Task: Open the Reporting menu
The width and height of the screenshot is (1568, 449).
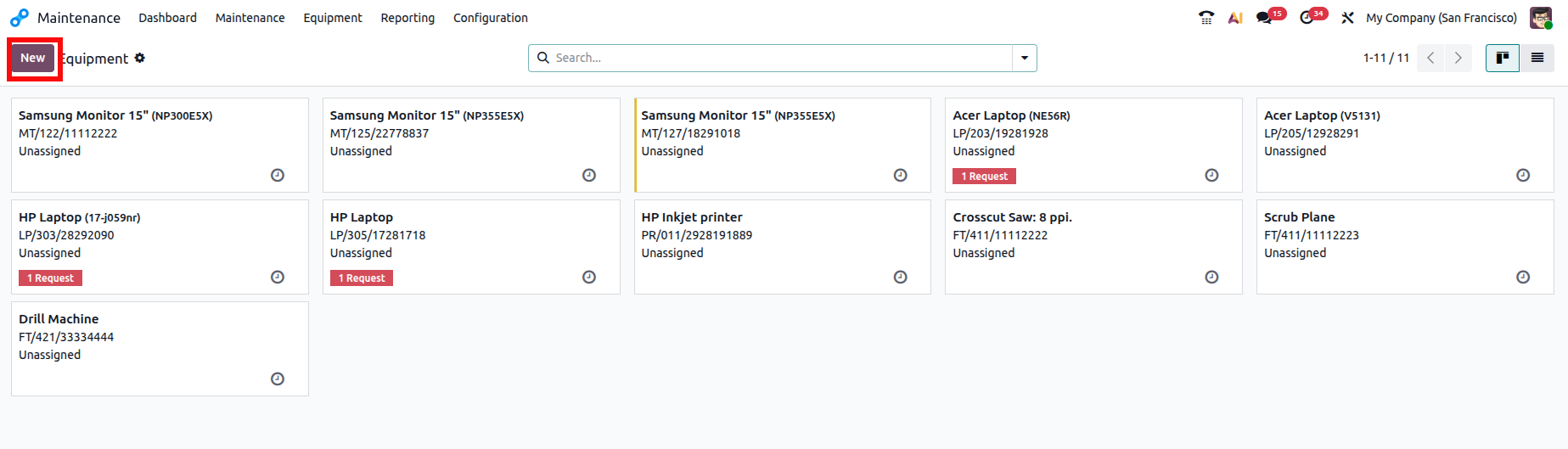Action: pyautogui.click(x=407, y=18)
